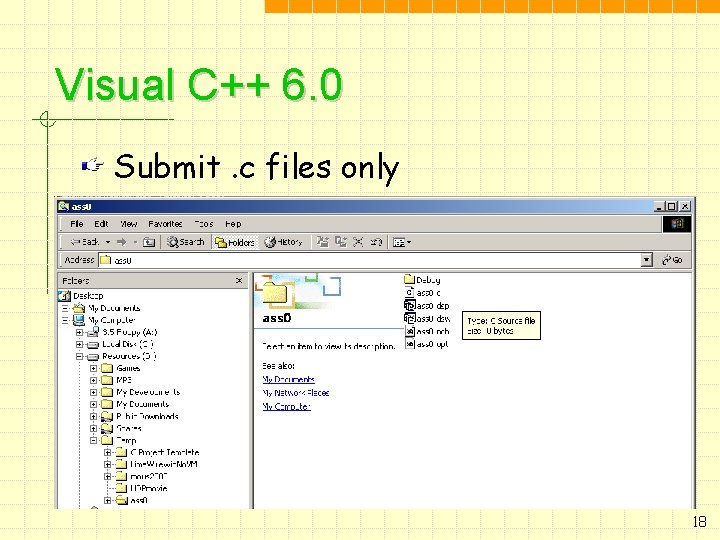Open the Views dropdown button
This screenshot has height=540, width=720.
coord(402,242)
